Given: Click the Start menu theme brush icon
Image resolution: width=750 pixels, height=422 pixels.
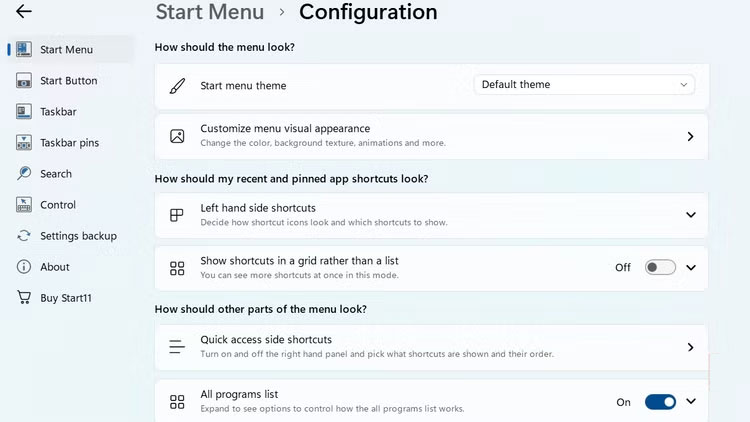Looking at the screenshot, I should pyautogui.click(x=177, y=86).
